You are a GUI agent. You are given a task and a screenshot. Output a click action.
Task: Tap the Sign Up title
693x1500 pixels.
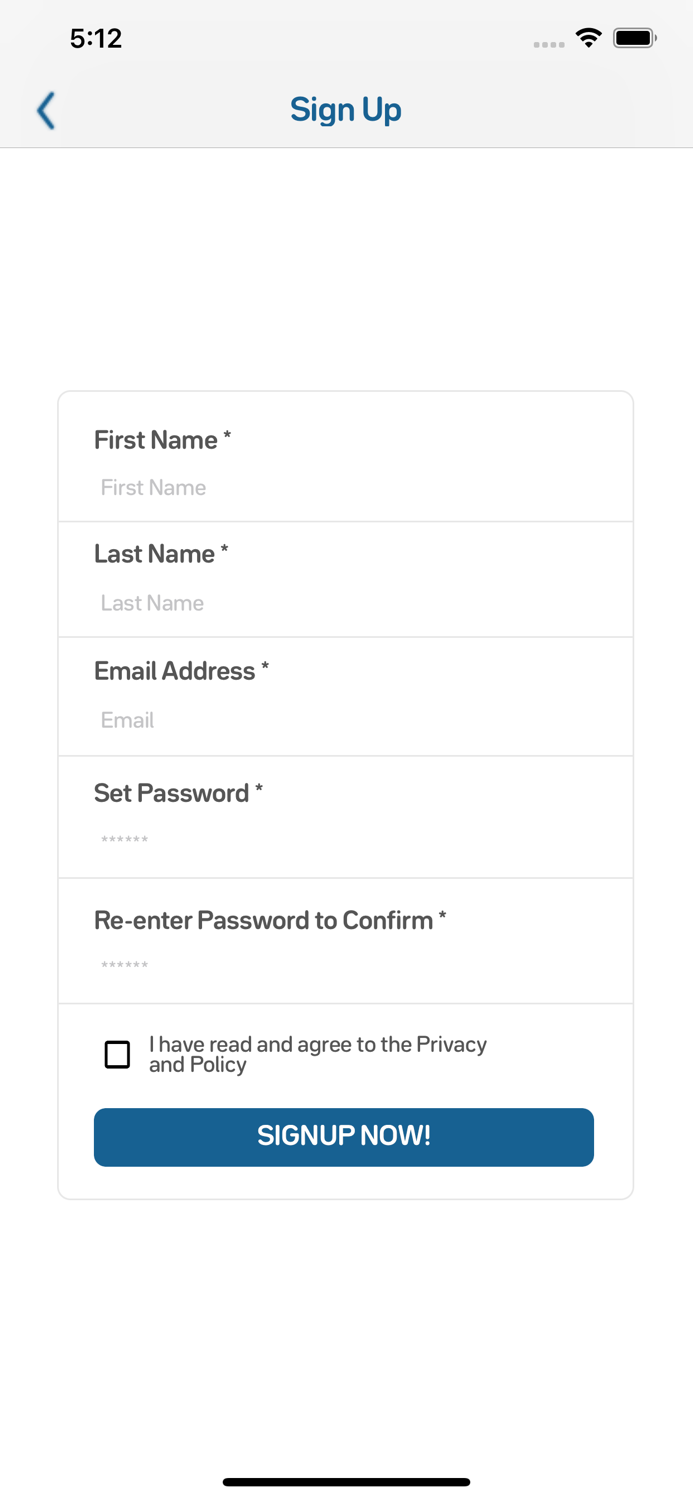[x=346, y=110]
